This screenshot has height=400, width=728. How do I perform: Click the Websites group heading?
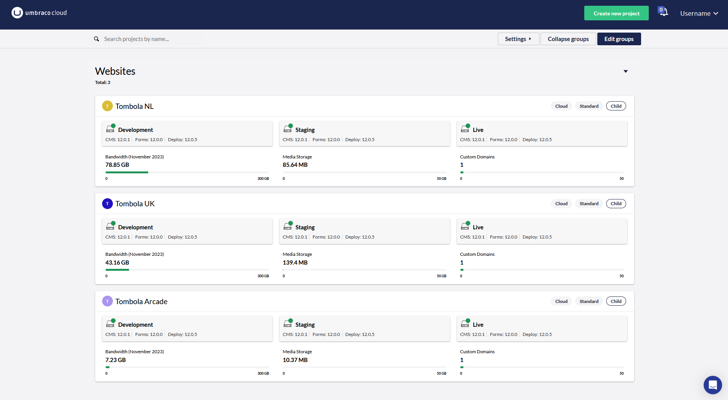point(115,71)
